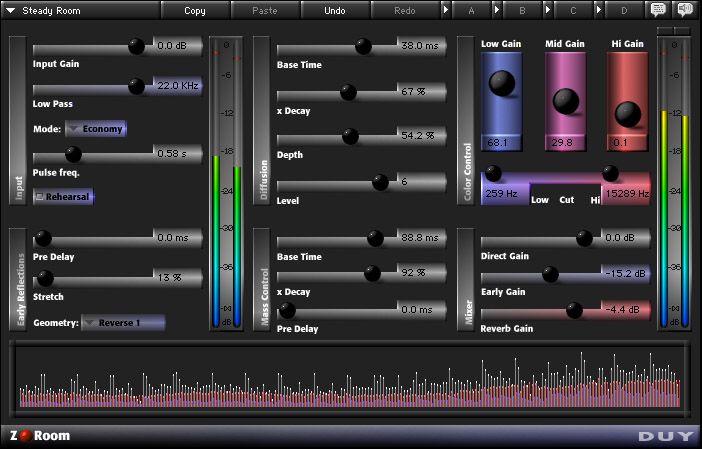Click the Low Gain ball knob

click(x=500, y=84)
